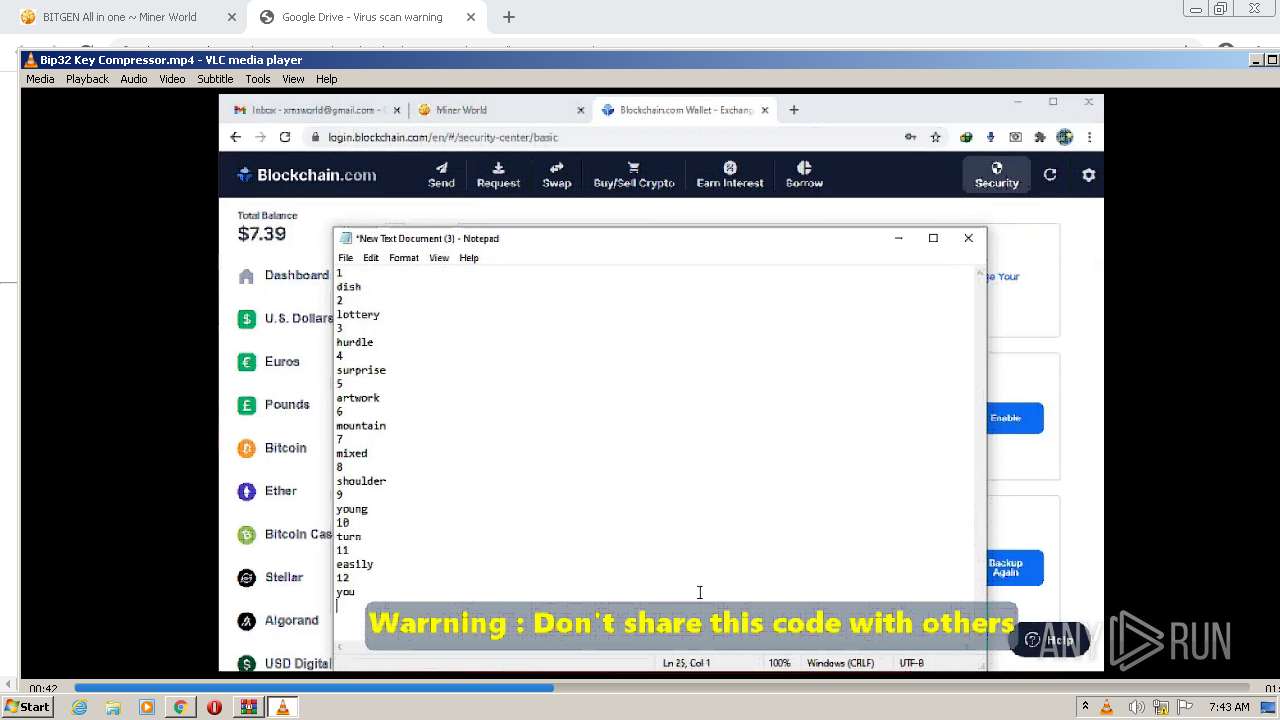1280x720 pixels.
Task: Click the Send icon in Blockchain.com header
Action: [x=441, y=175]
